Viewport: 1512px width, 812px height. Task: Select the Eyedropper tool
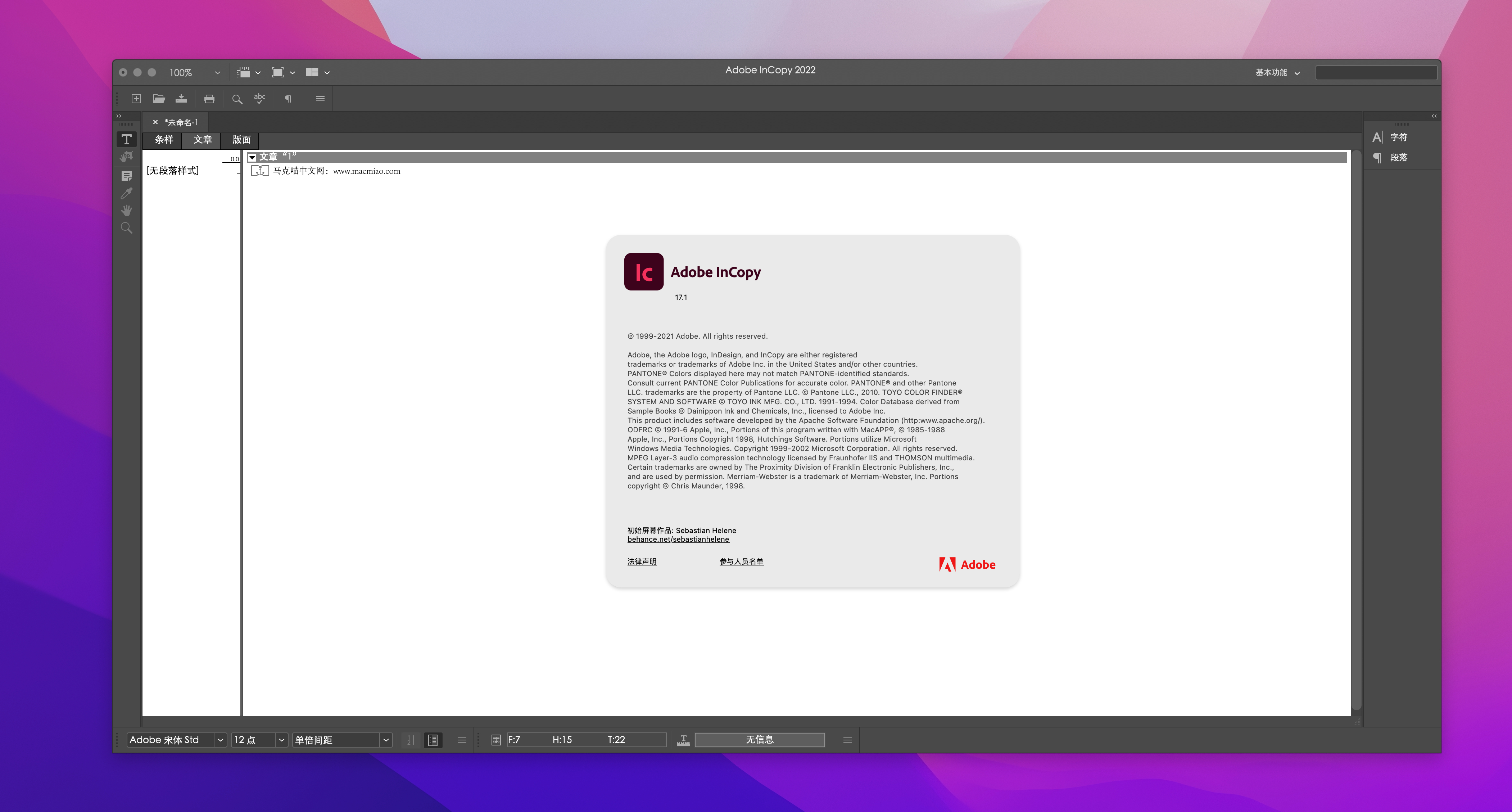pos(126,193)
